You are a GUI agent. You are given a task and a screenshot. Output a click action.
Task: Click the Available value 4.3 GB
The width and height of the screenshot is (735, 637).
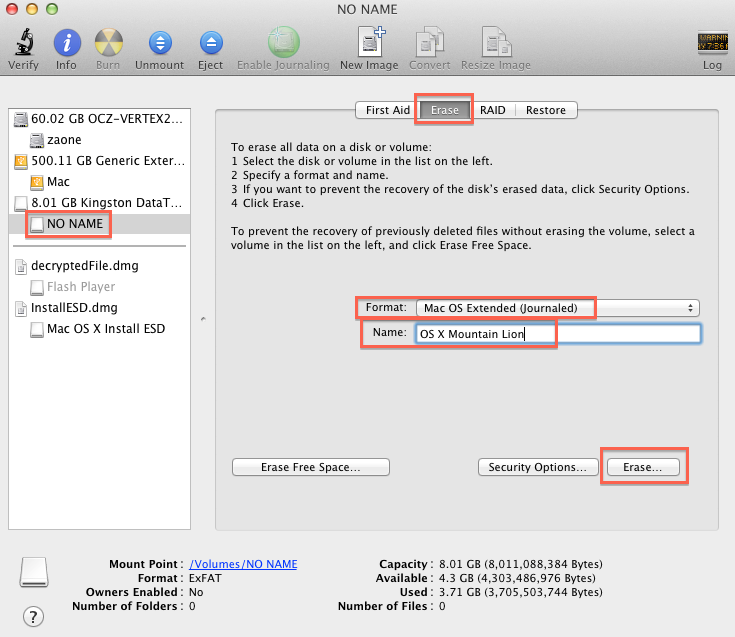tap(517, 578)
